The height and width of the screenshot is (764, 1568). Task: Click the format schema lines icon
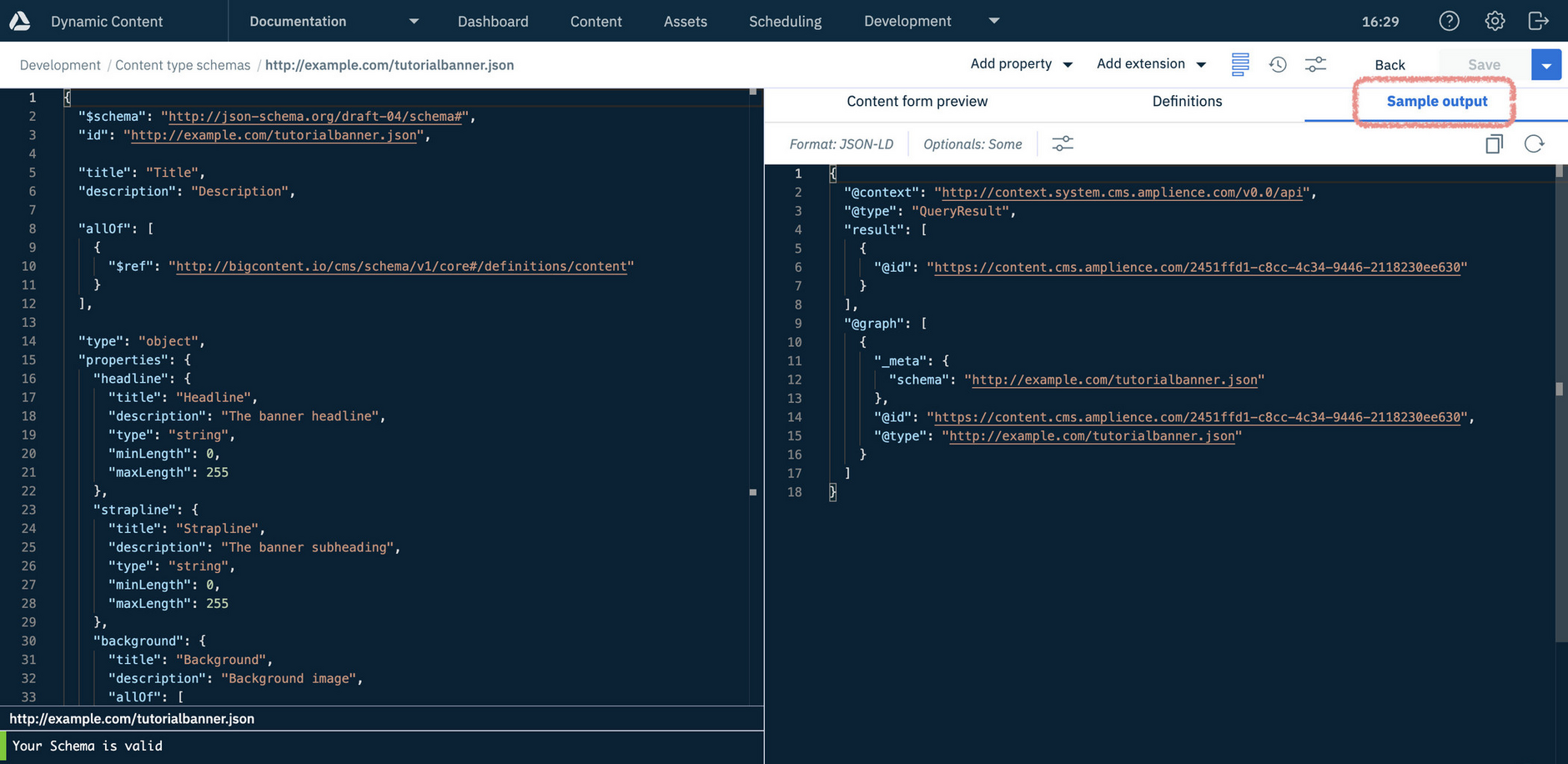tap(1240, 64)
